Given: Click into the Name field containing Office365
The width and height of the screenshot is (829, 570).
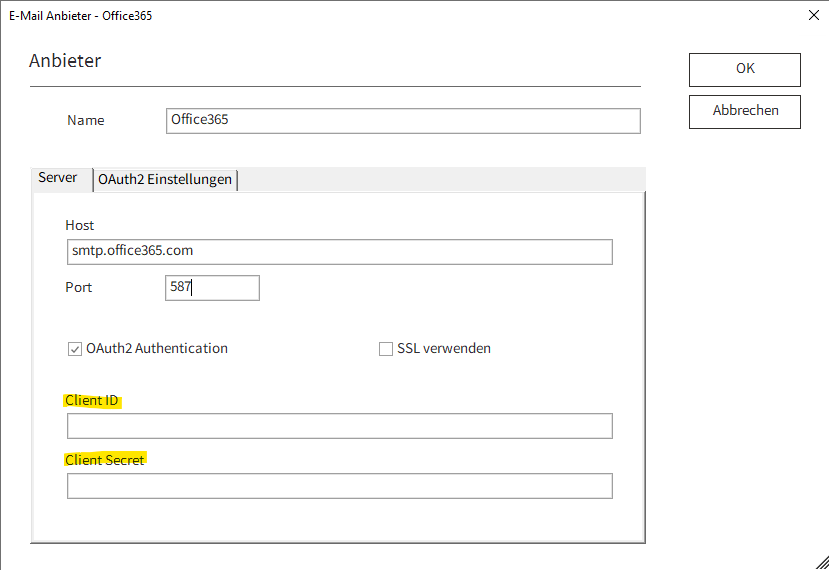Looking at the screenshot, I should point(403,121).
